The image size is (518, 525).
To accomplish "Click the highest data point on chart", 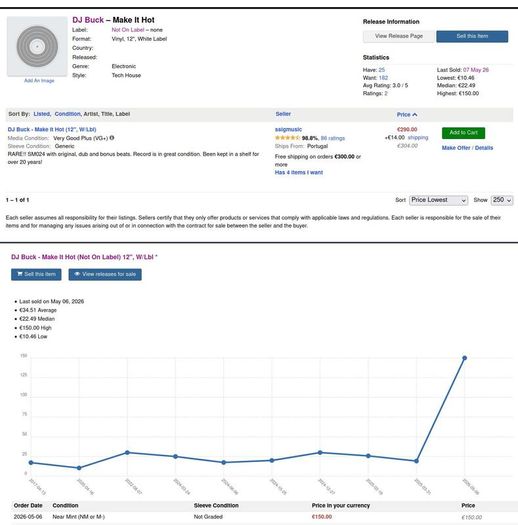I will (x=464, y=358).
